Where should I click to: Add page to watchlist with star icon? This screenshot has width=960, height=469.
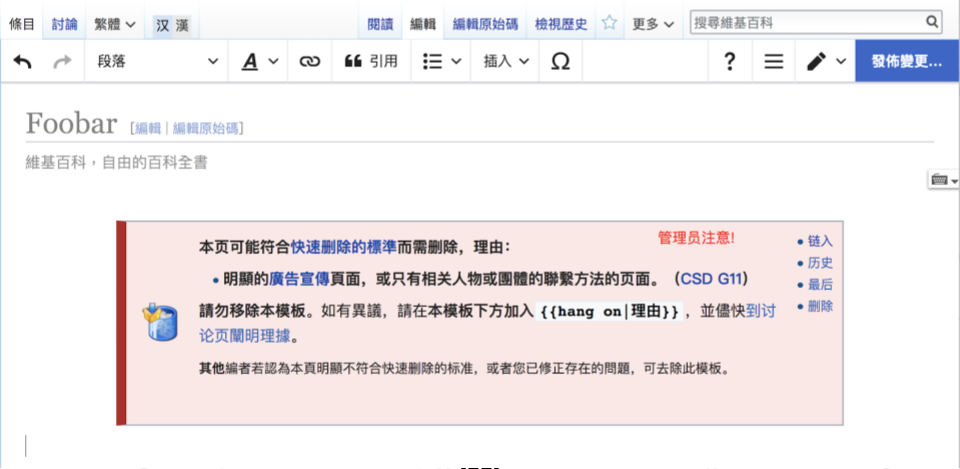pyautogui.click(x=609, y=24)
